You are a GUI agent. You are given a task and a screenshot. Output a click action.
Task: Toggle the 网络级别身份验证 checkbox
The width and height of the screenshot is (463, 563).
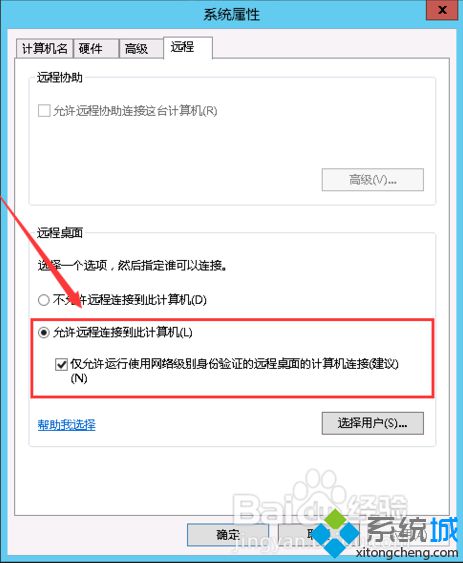click(x=61, y=364)
